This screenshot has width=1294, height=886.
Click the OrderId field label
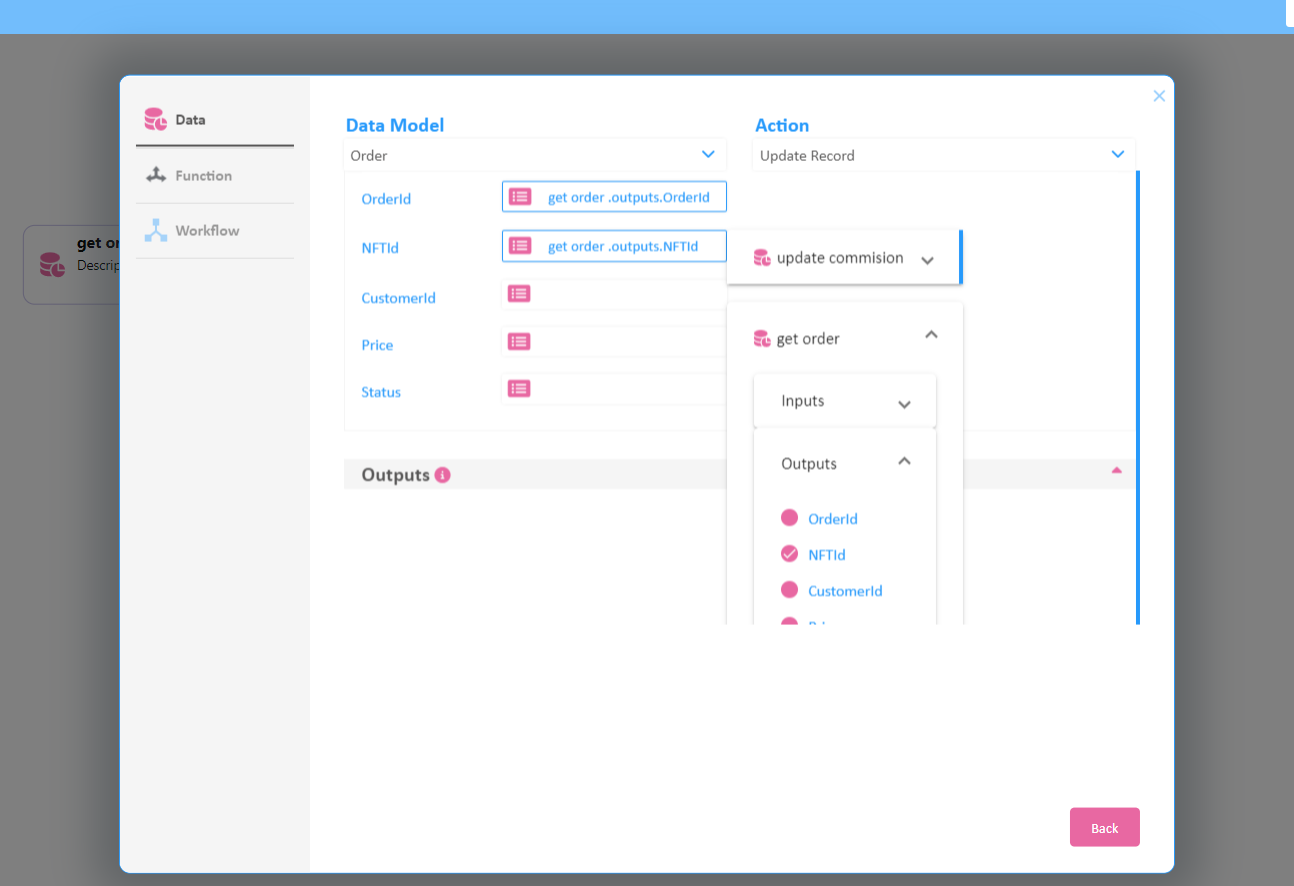(386, 199)
